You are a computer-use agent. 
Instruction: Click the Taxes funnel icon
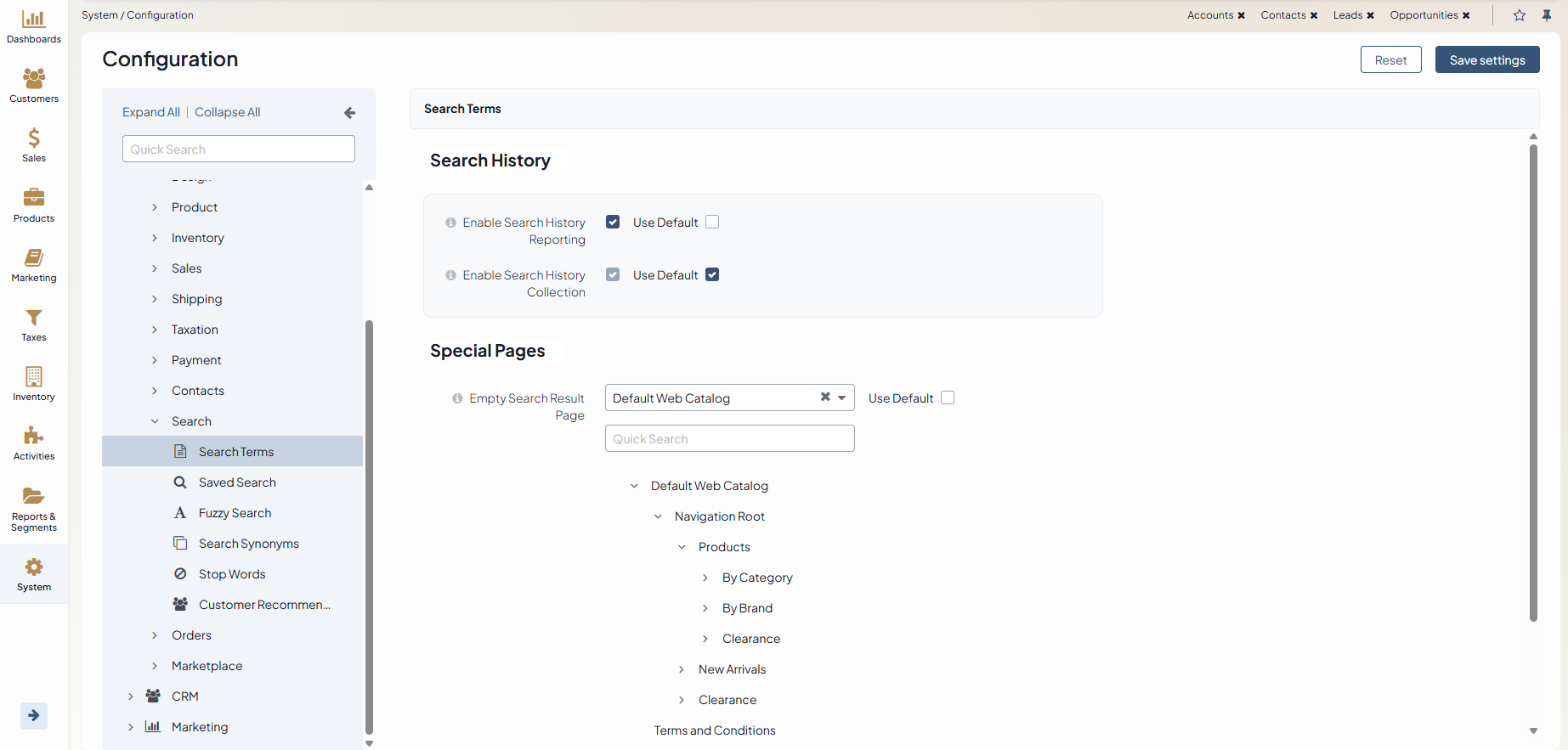click(x=34, y=318)
